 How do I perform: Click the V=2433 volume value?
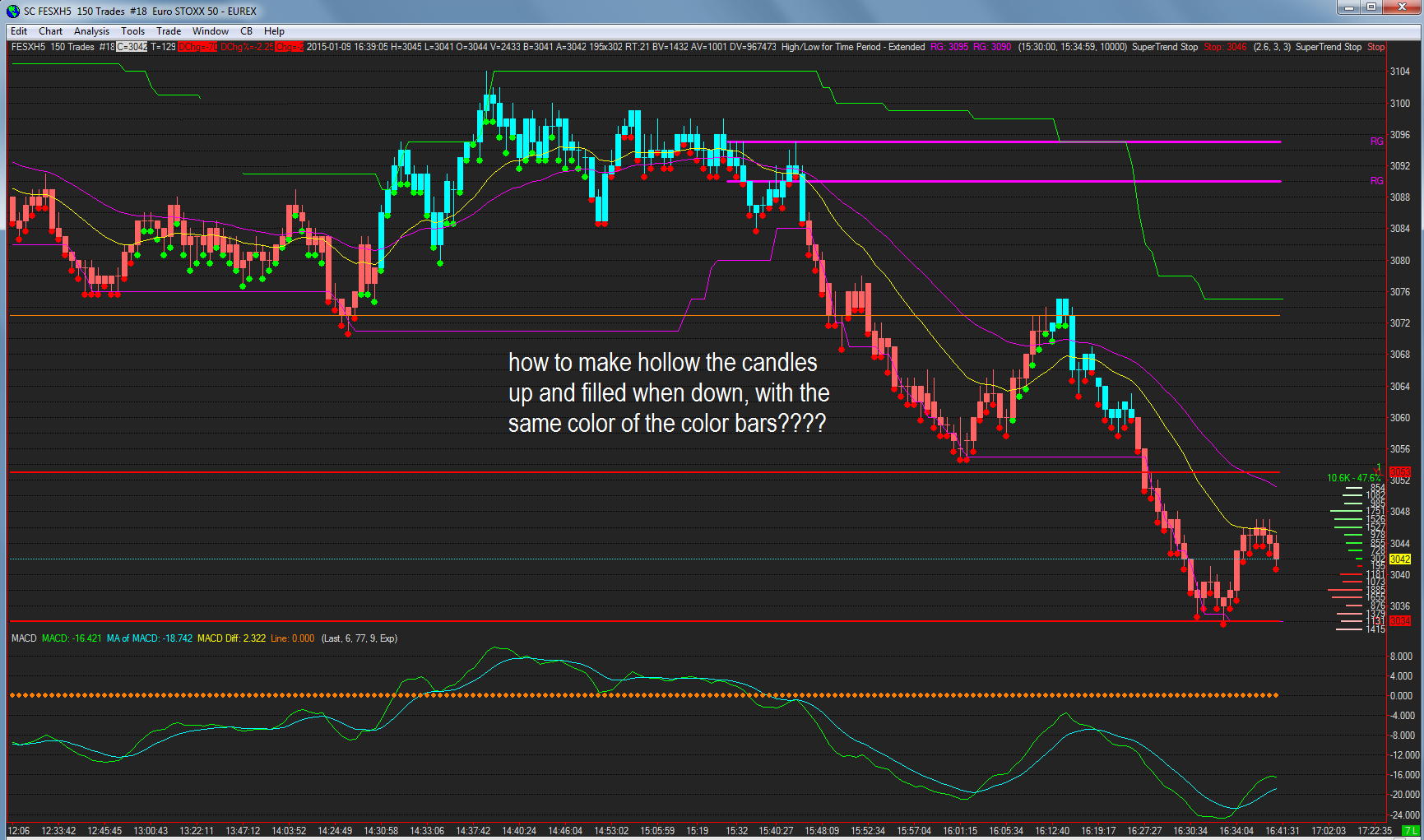(505, 47)
